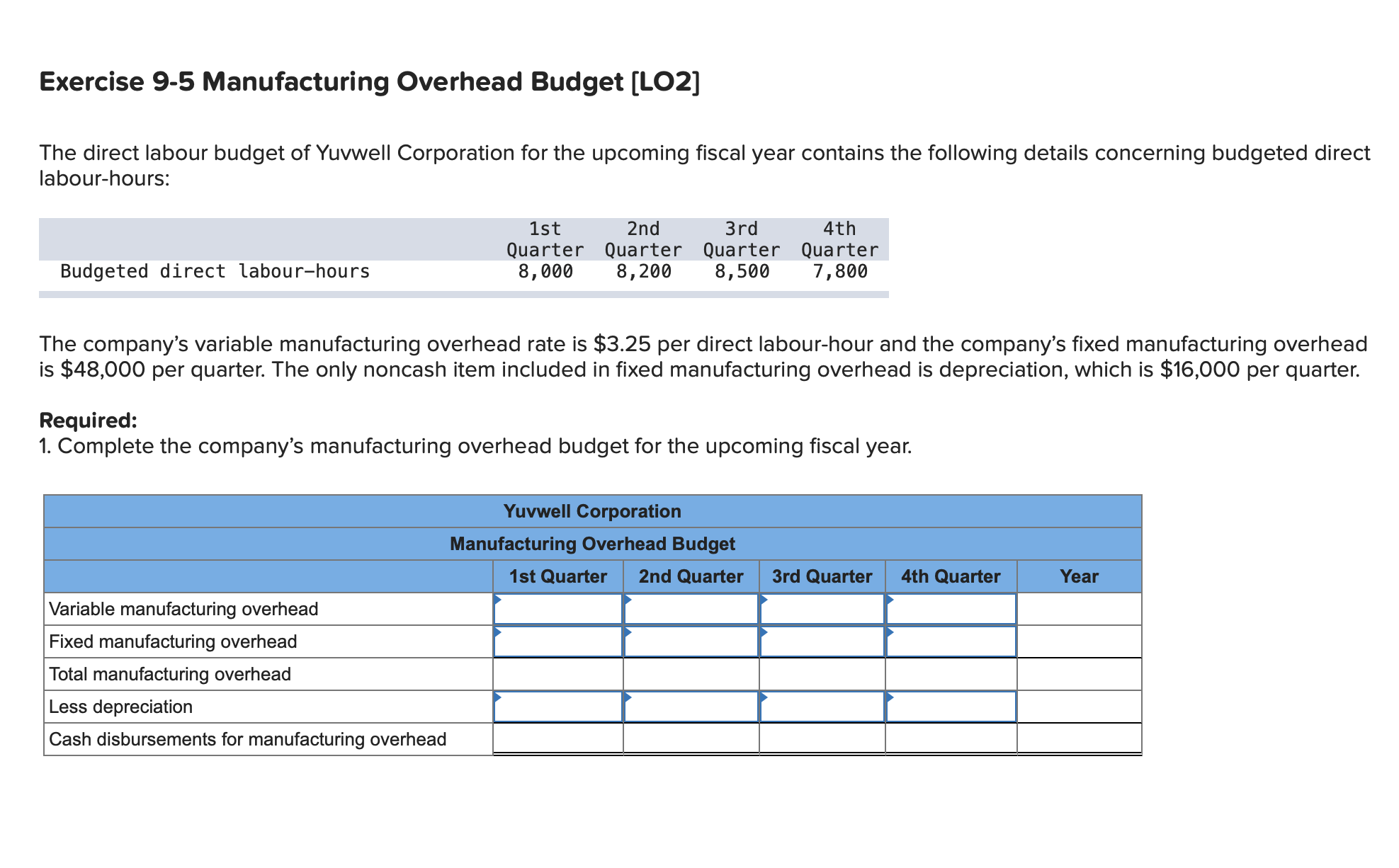Click Total manufacturing overhead Year cell
This screenshot has width=1399, height=868.
1080,674
